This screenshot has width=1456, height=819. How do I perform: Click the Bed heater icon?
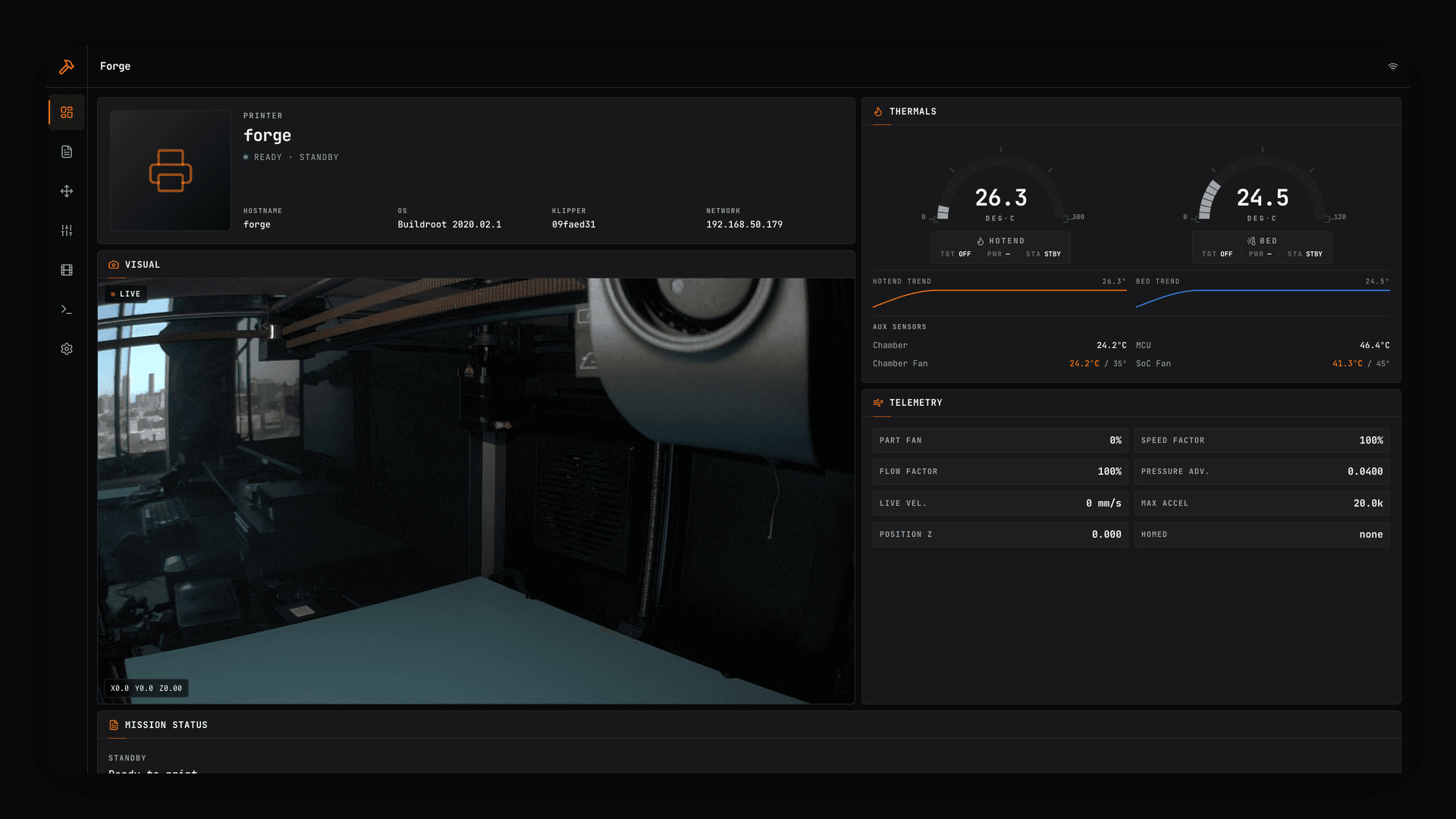(1251, 241)
